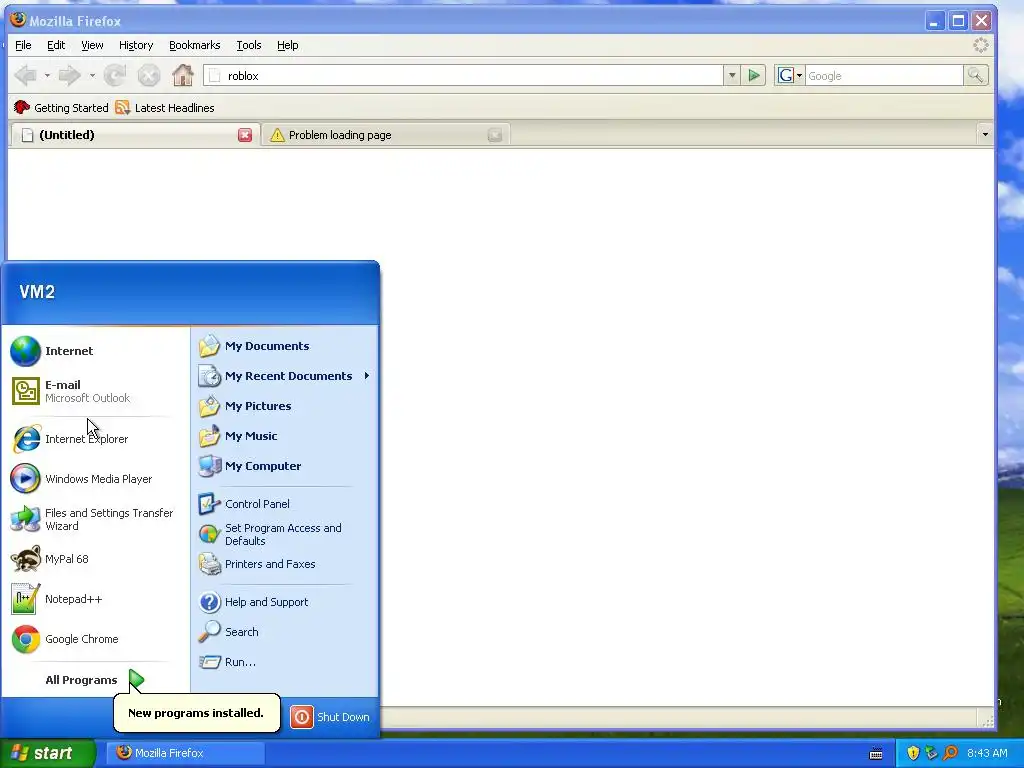This screenshot has height=768, width=1024.
Task: Click the URL address field
Action: (x=464, y=76)
